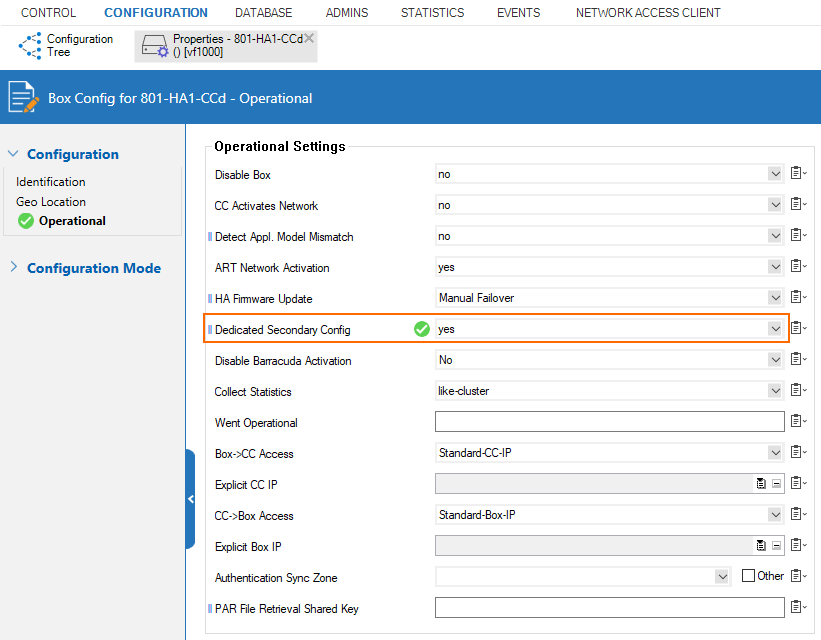This screenshot has height=640, width=821.
Task: Open clipboard menu for Explicit Box IP row
Action: [798, 545]
